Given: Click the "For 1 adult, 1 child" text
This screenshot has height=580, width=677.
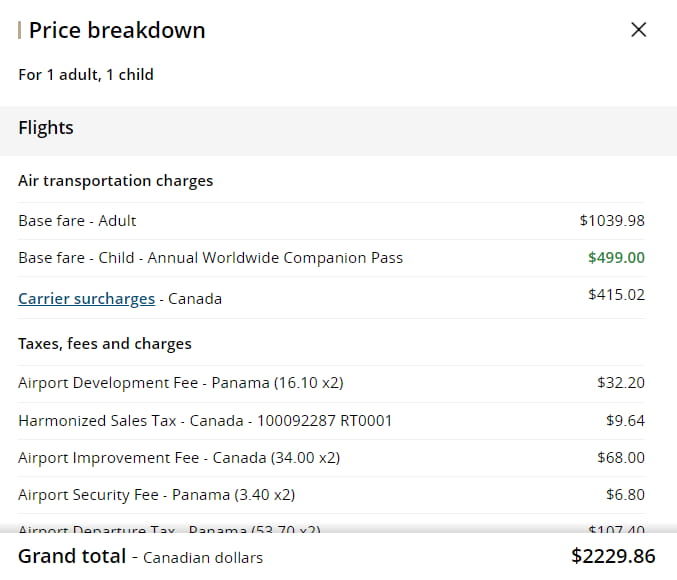Looking at the screenshot, I should pyautogui.click(x=86, y=74).
